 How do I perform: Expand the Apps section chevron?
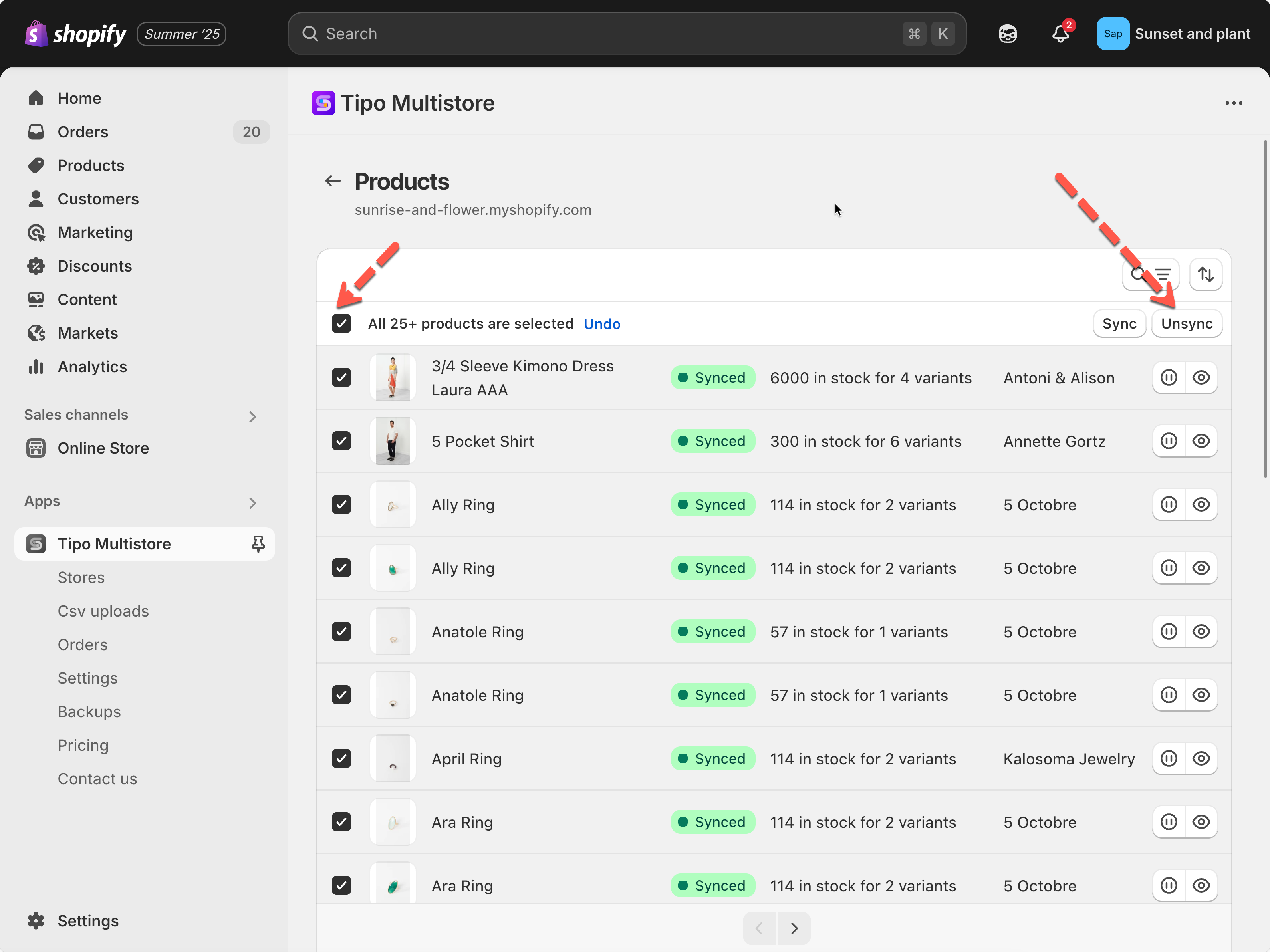click(x=252, y=503)
